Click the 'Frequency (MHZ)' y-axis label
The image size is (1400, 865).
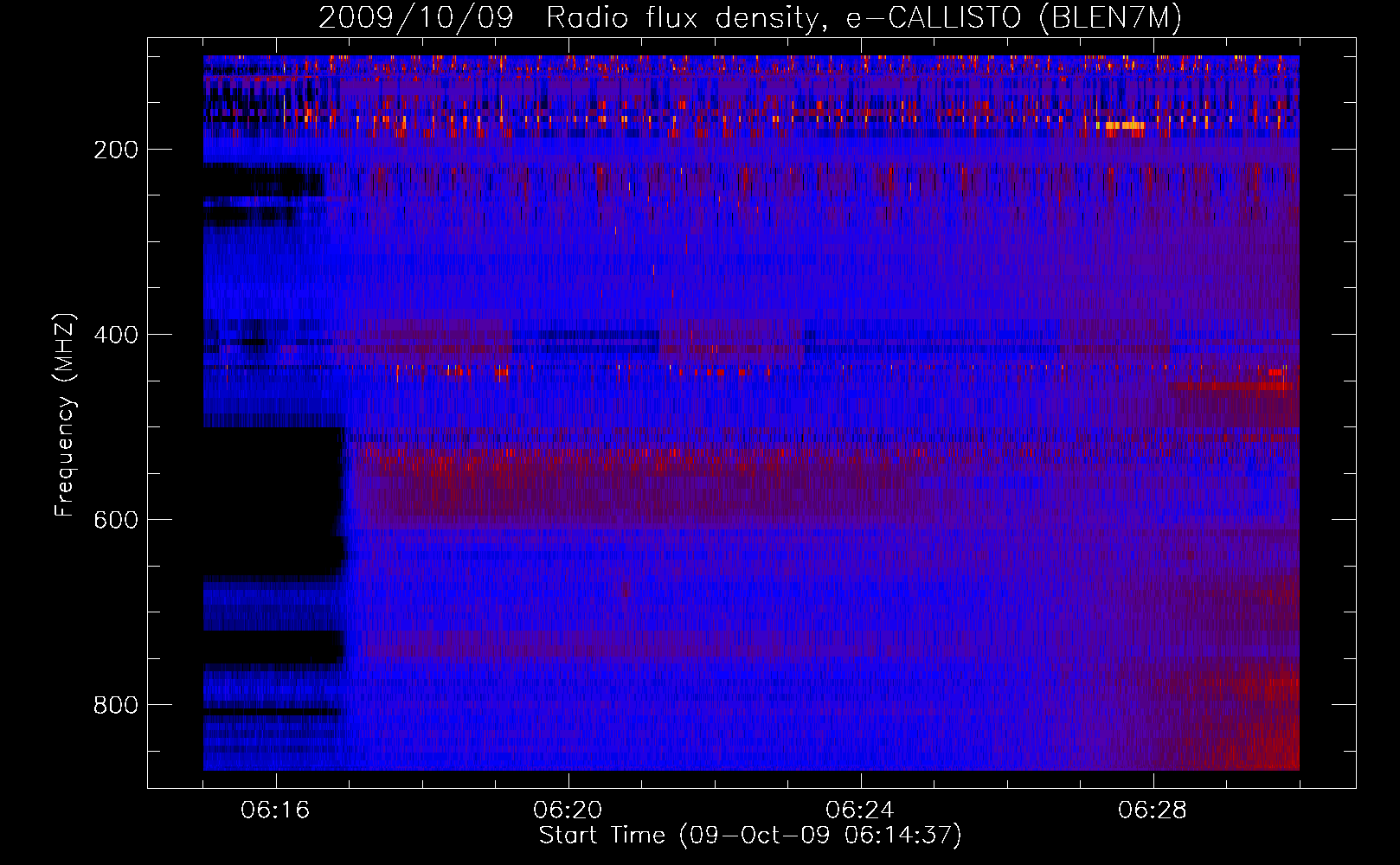click(65, 414)
